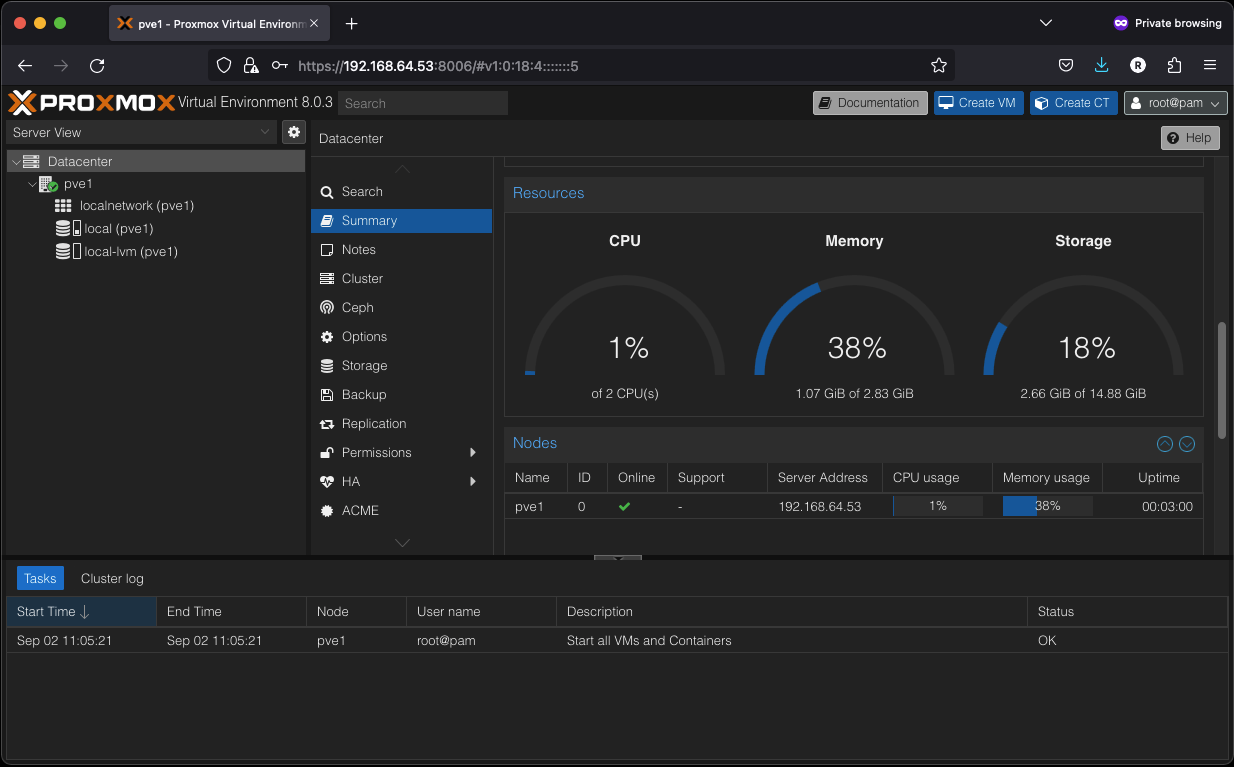Sort tasks by Description column
The image size is (1234, 767).
(x=791, y=612)
